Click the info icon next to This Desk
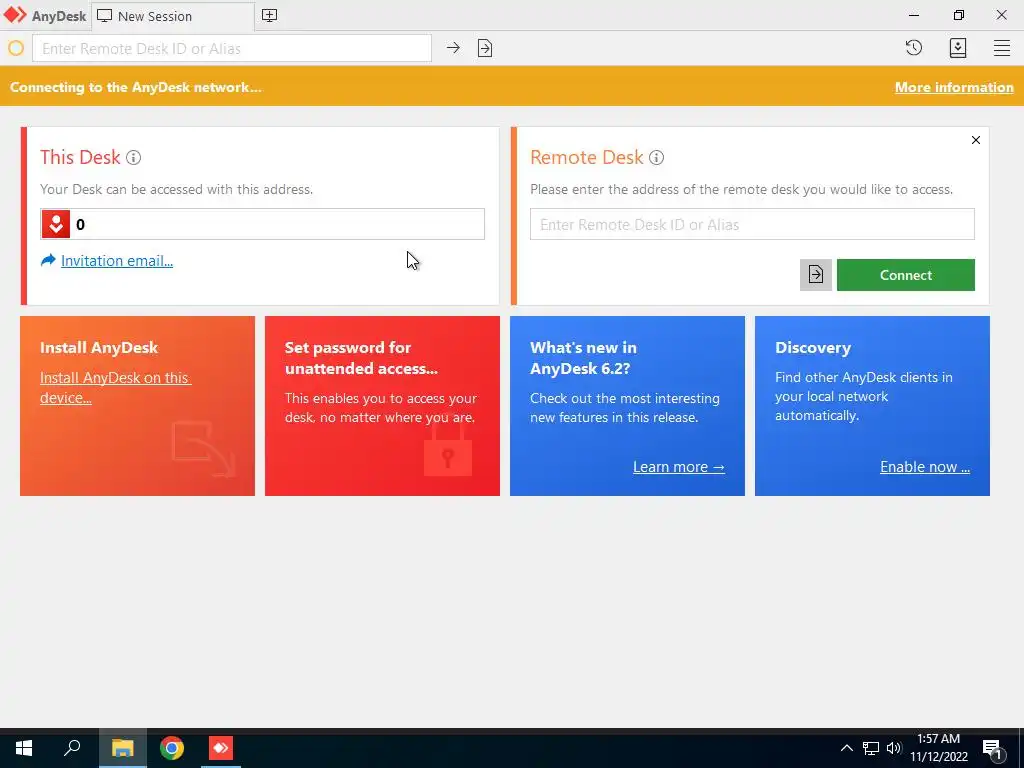The height and width of the screenshot is (768, 1024). [133, 157]
